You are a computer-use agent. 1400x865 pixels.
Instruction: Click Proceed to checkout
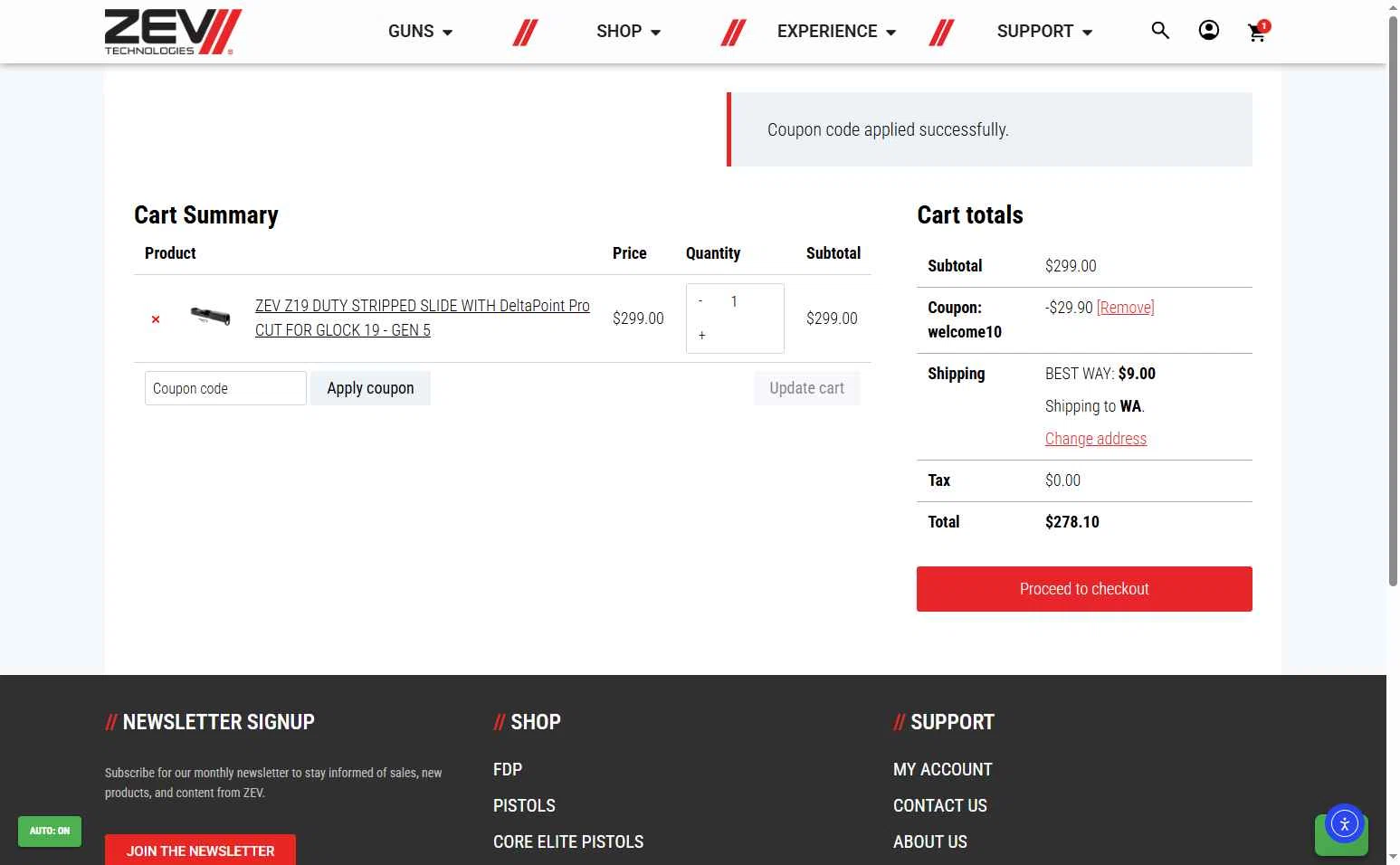pyautogui.click(x=1084, y=589)
